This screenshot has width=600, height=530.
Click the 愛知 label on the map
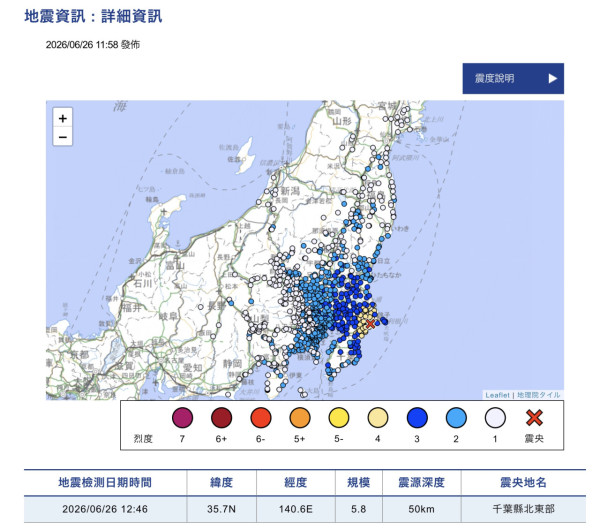click(192, 367)
